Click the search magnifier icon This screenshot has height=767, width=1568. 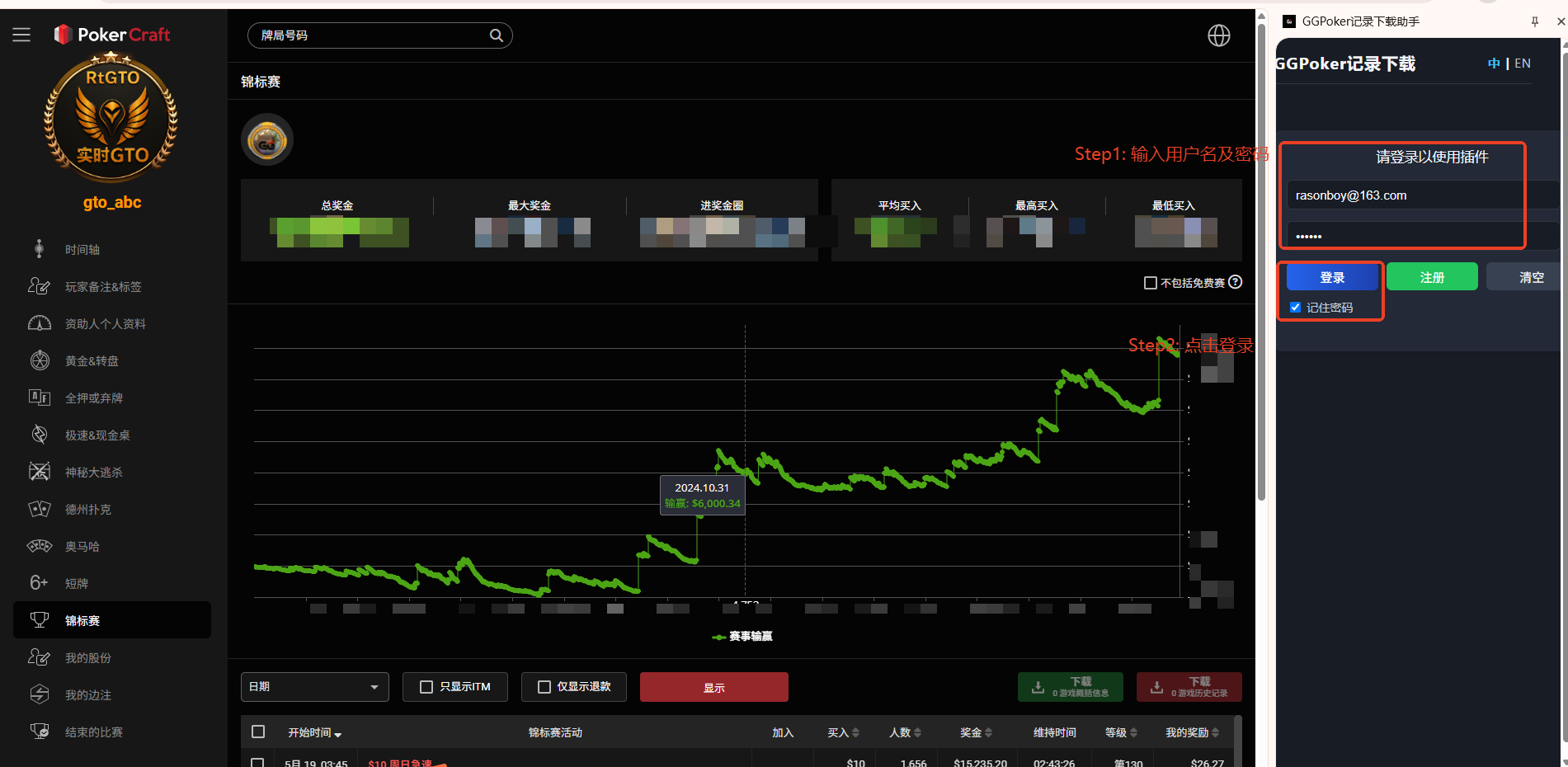(x=496, y=35)
